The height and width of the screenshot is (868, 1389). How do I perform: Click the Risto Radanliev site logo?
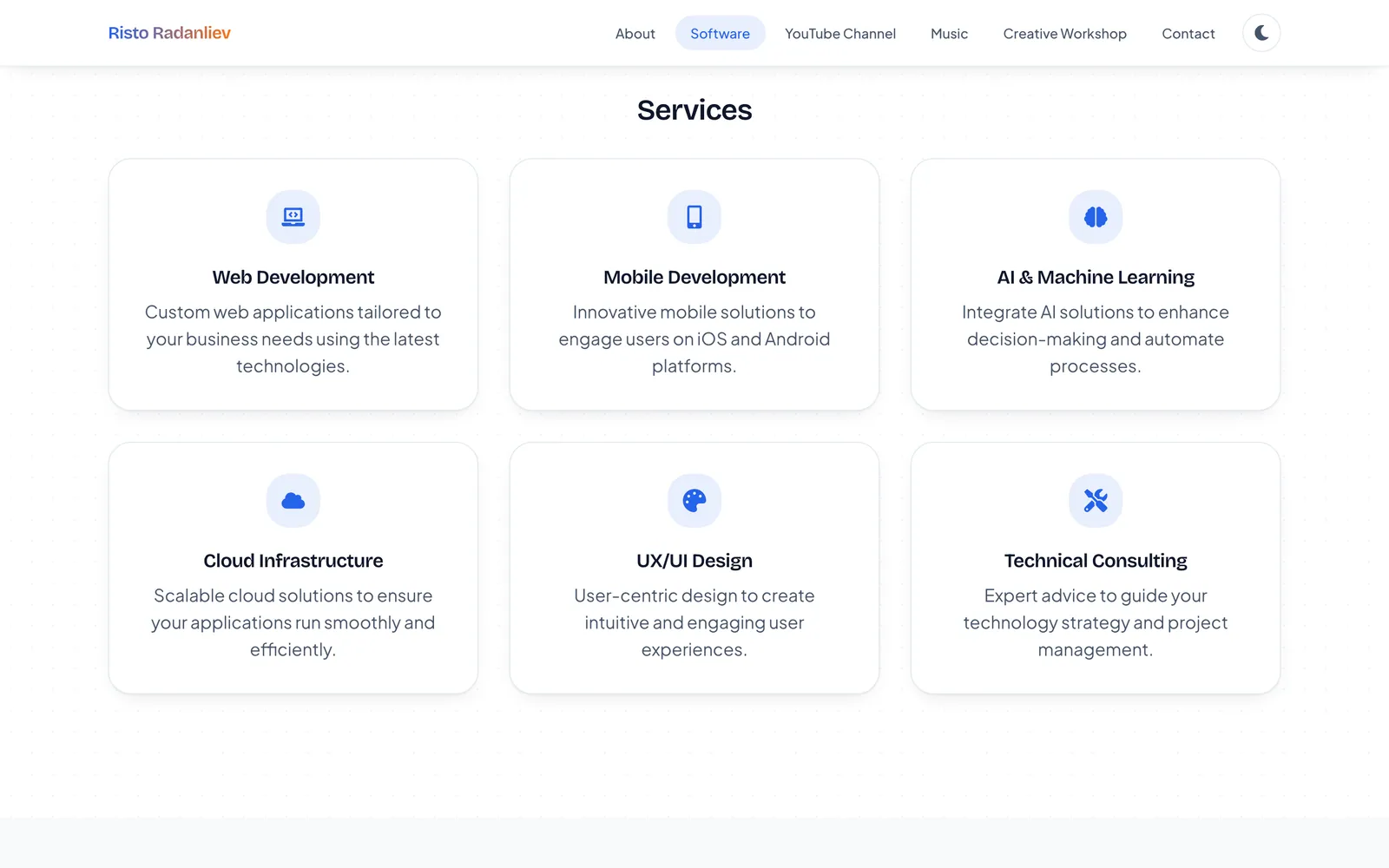point(169,33)
